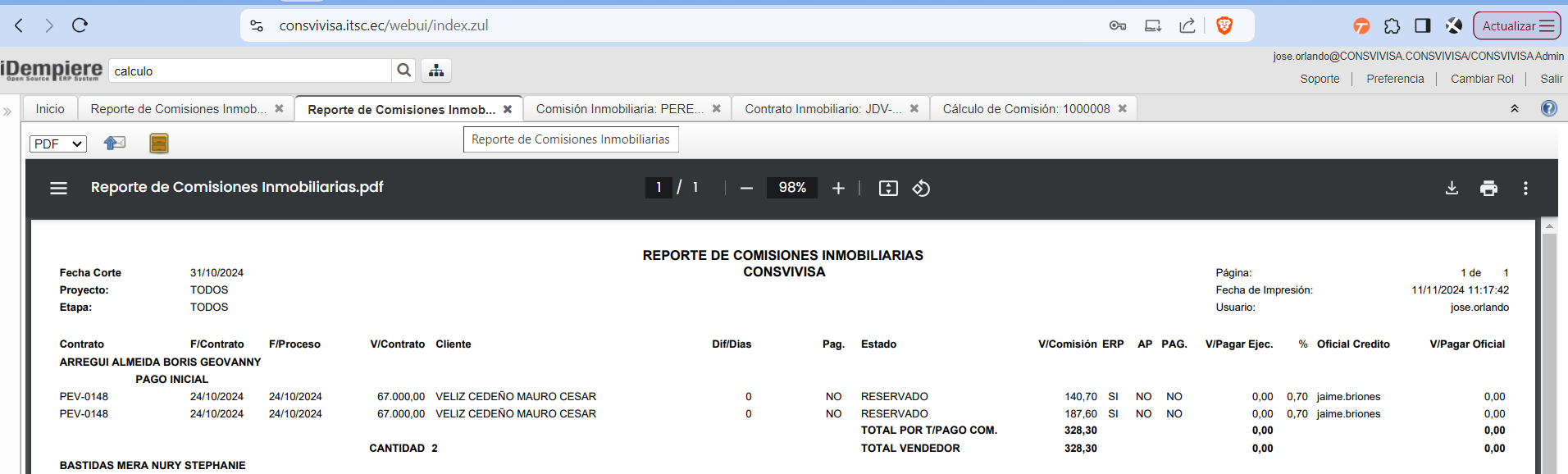
Task: Close the Contrato Inmobiliario tab
Action: [914, 108]
